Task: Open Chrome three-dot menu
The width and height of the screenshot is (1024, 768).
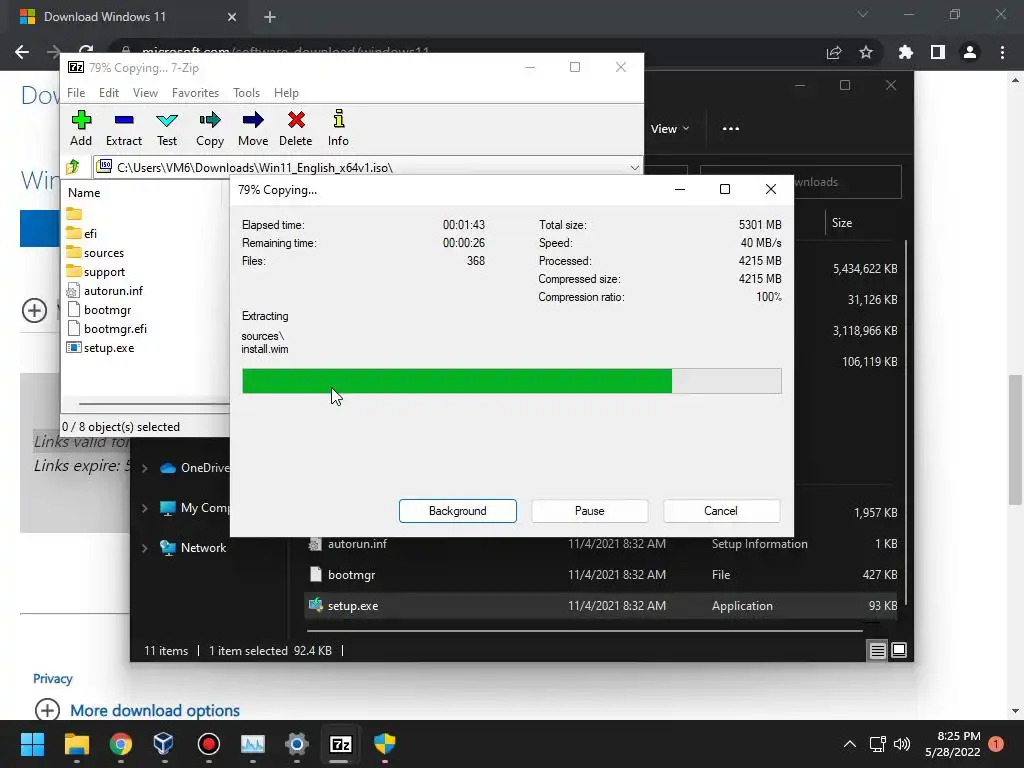Action: [1002, 52]
